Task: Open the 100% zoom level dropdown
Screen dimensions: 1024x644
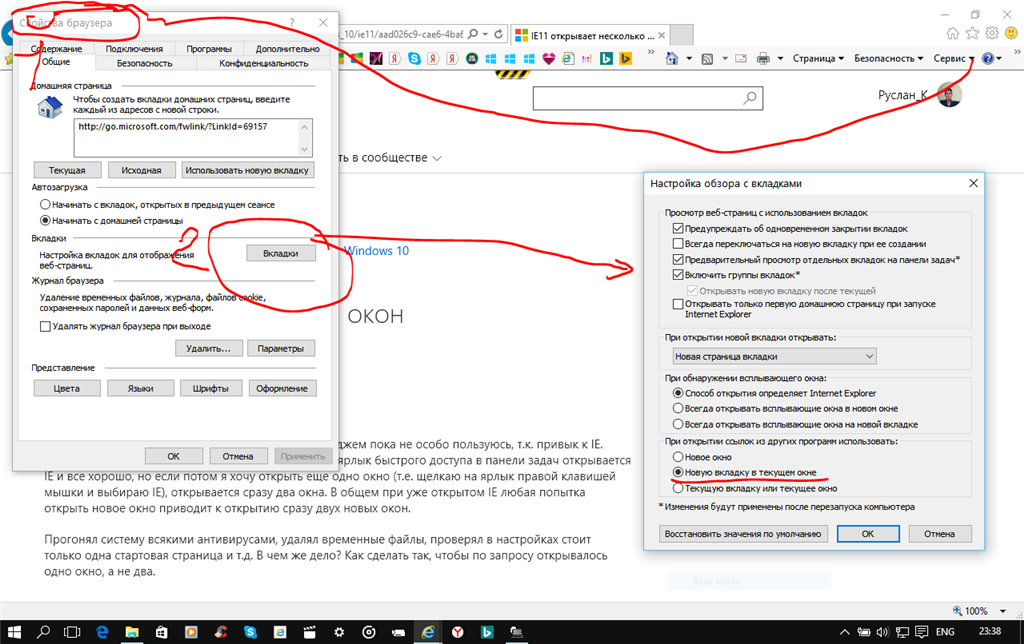Action: (1002, 611)
